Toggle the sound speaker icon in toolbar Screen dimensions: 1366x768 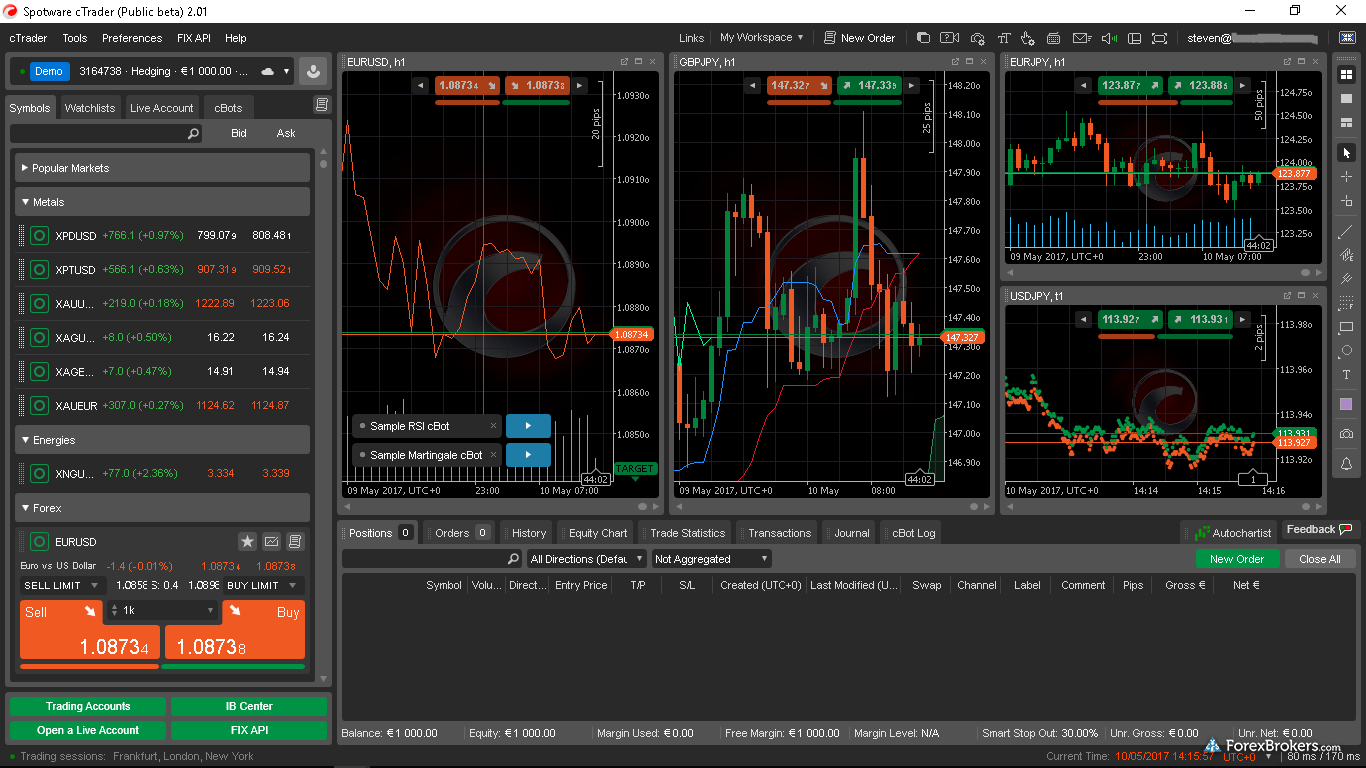[1108, 38]
